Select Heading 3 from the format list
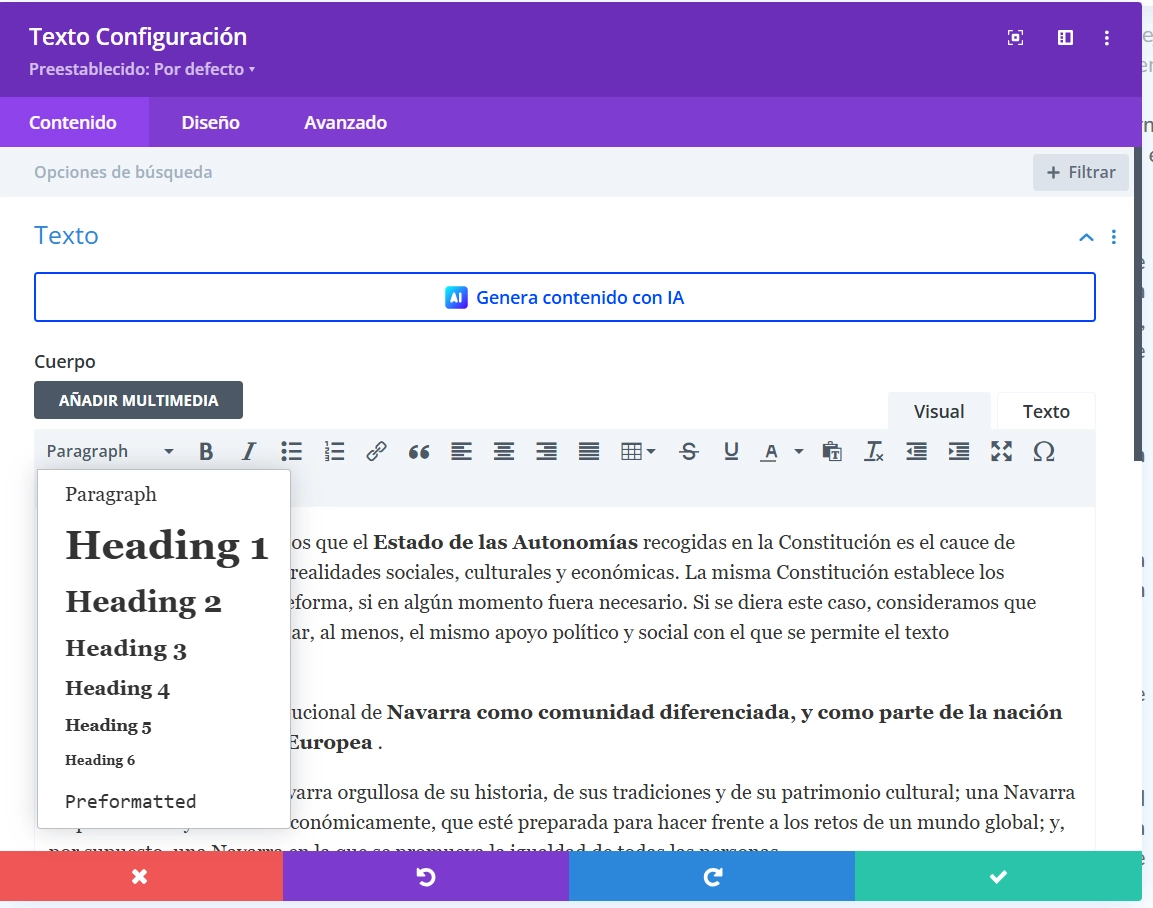1153x908 pixels. pos(164,648)
